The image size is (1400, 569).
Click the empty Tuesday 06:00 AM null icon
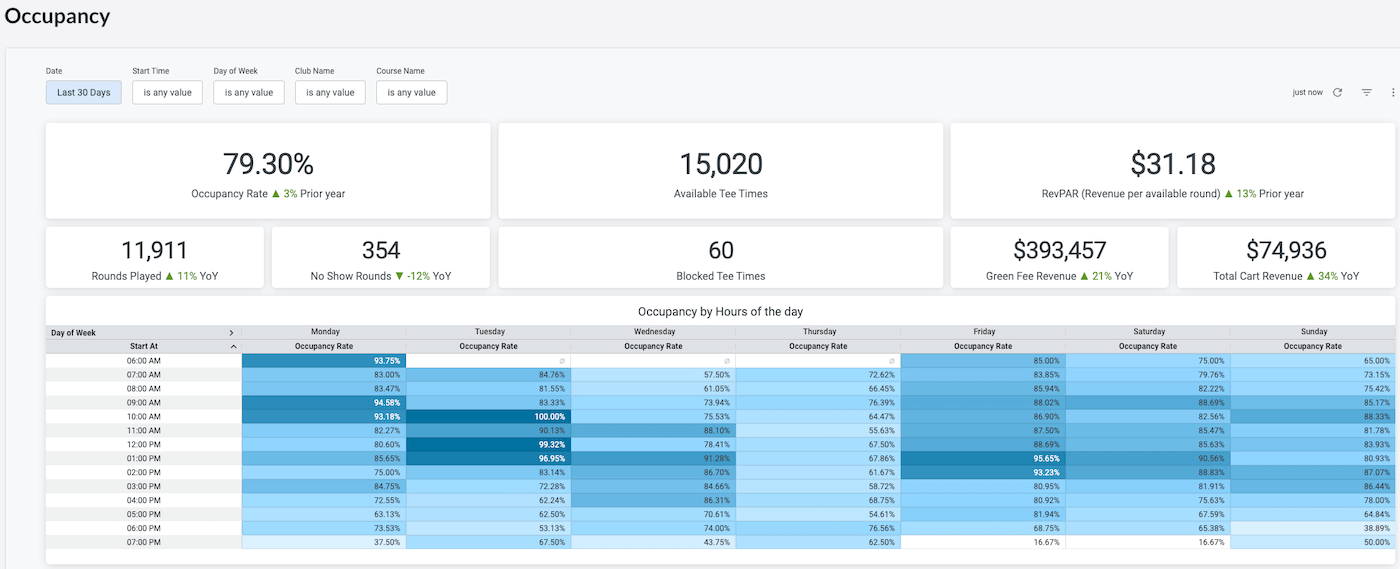(x=561, y=361)
